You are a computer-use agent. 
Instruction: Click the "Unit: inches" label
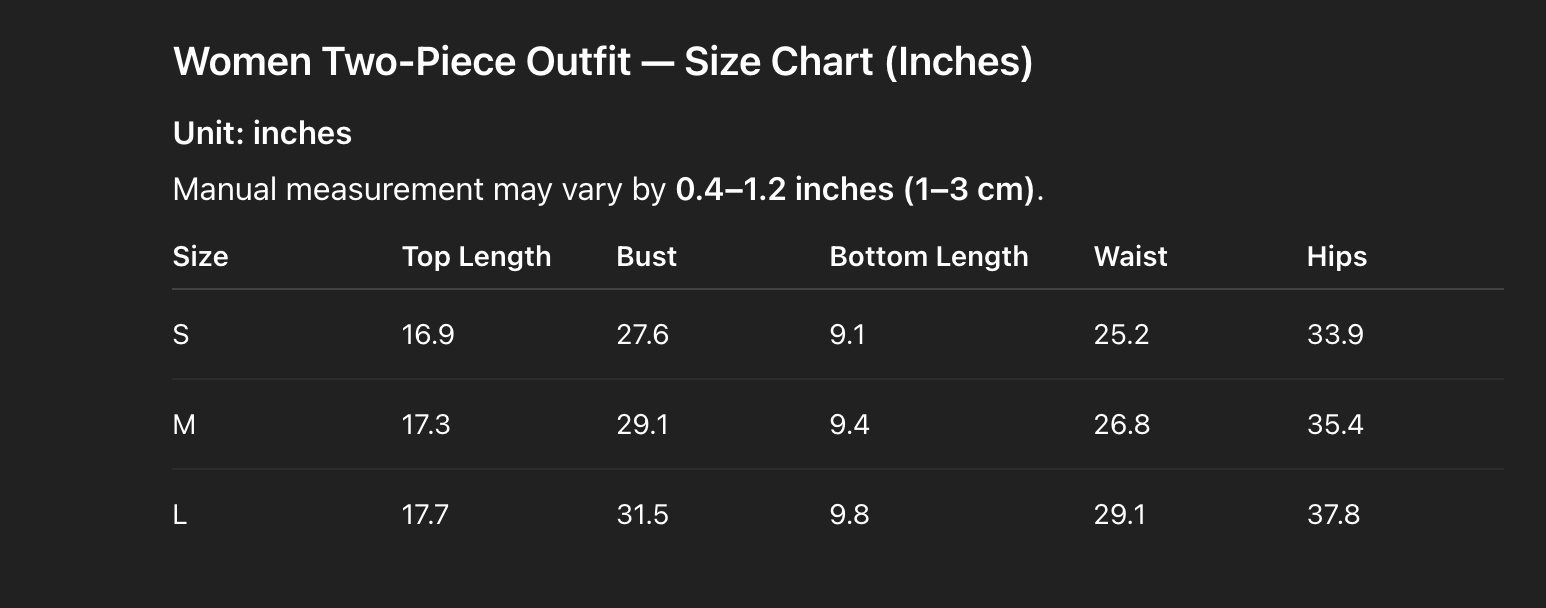[x=262, y=133]
